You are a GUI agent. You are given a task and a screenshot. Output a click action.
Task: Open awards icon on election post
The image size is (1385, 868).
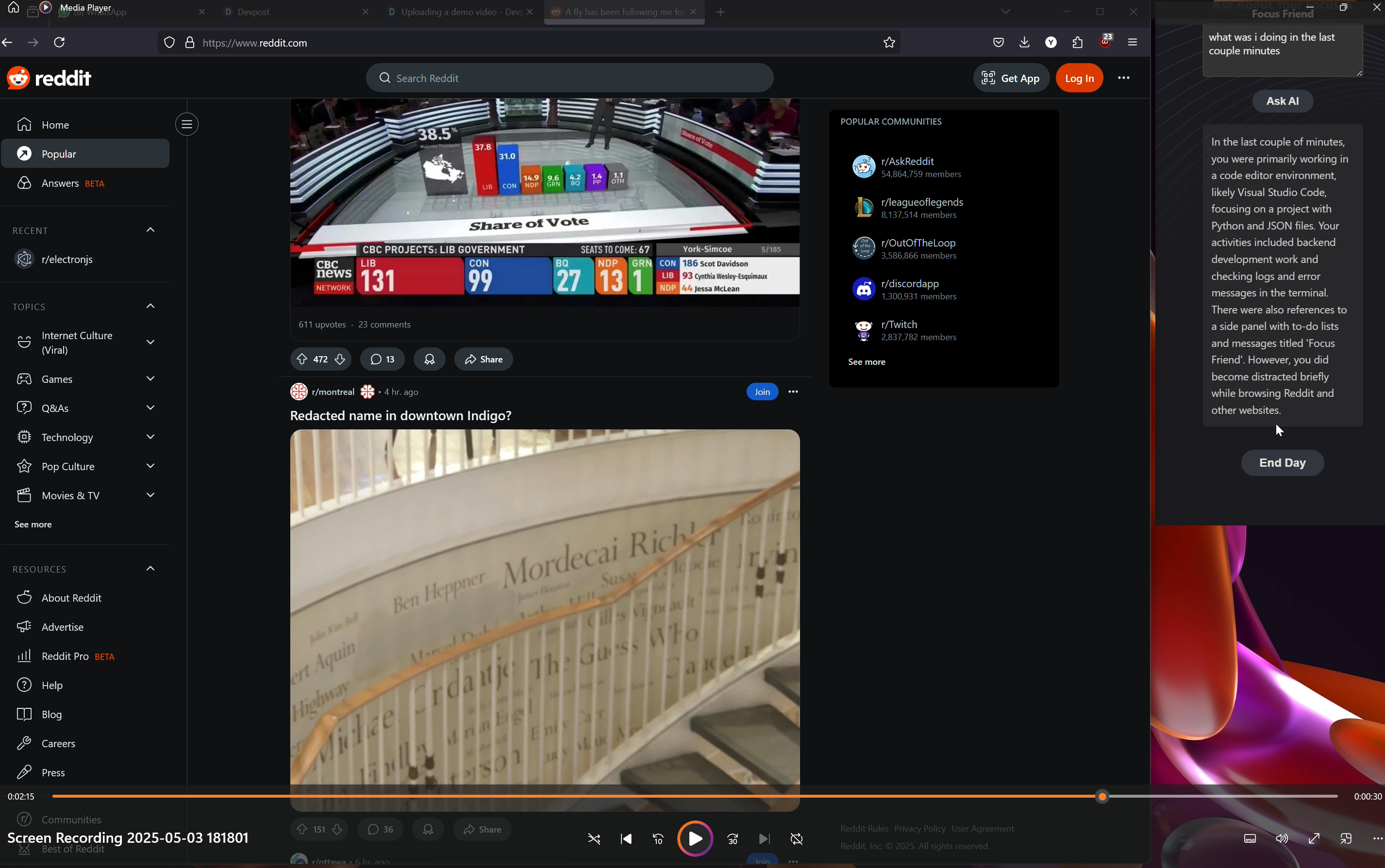pyautogui.click(x=429, y=360)
